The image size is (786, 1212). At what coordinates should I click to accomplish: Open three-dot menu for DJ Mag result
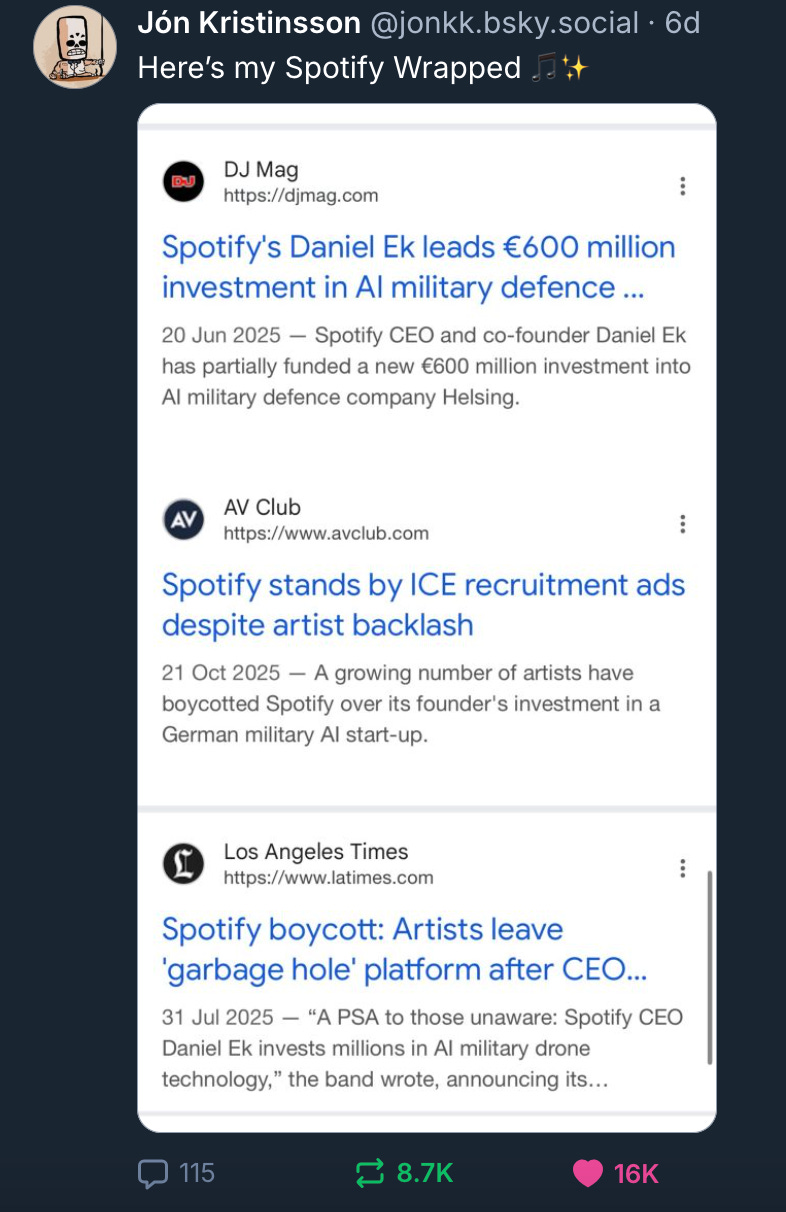click(682, 186)
